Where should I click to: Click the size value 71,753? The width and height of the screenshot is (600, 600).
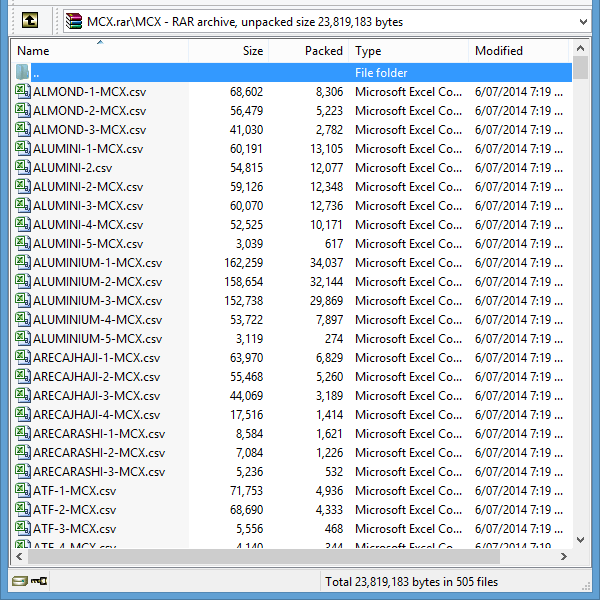pos(246,491)
